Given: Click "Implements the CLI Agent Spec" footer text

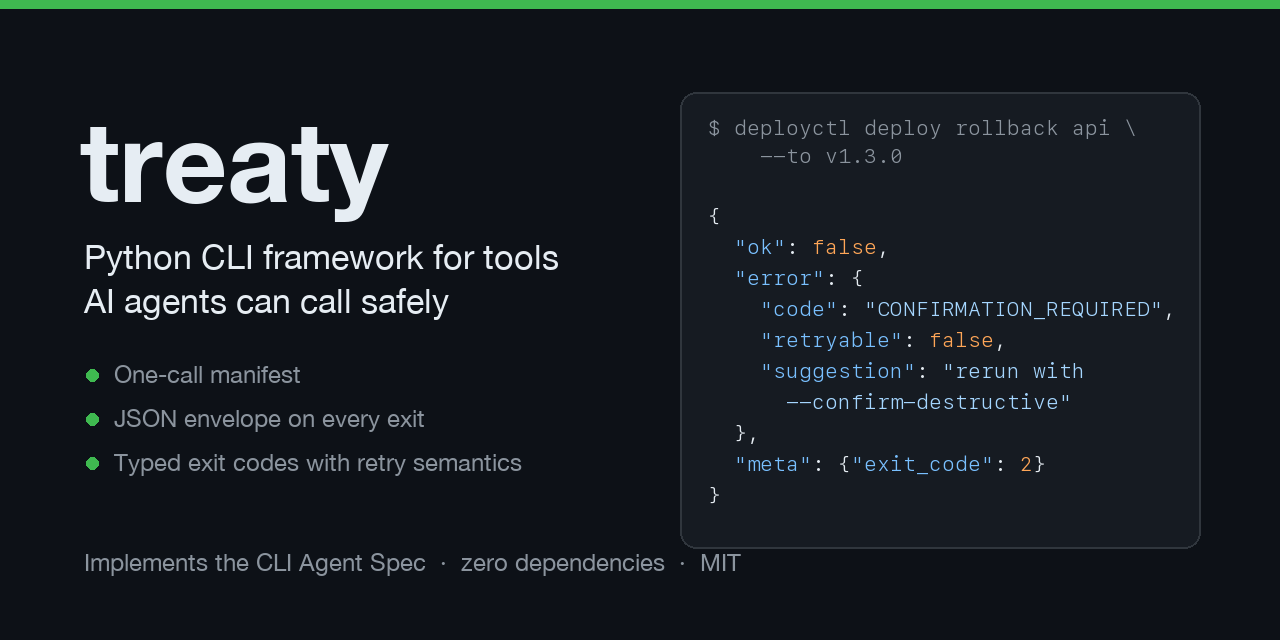Looking at the screenshot, I should (x=255, y=563).
